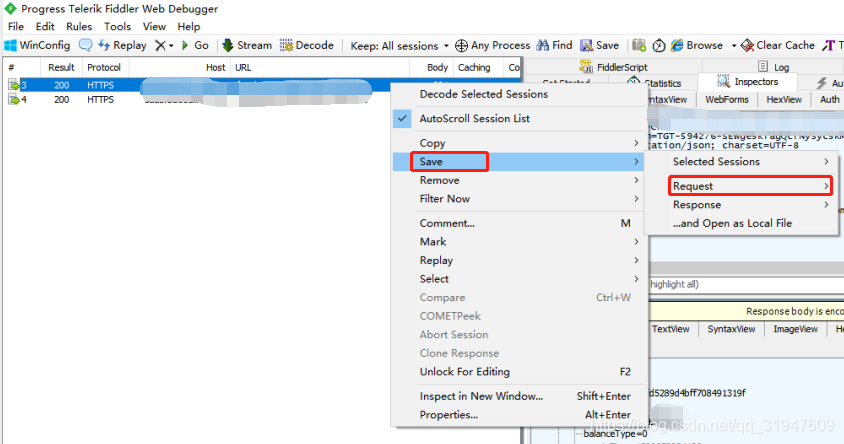Image resolution: width=844 pixels, height=444 pixels.
Task: Open the WebForms request inspector tab
Action: pos(727,100)
